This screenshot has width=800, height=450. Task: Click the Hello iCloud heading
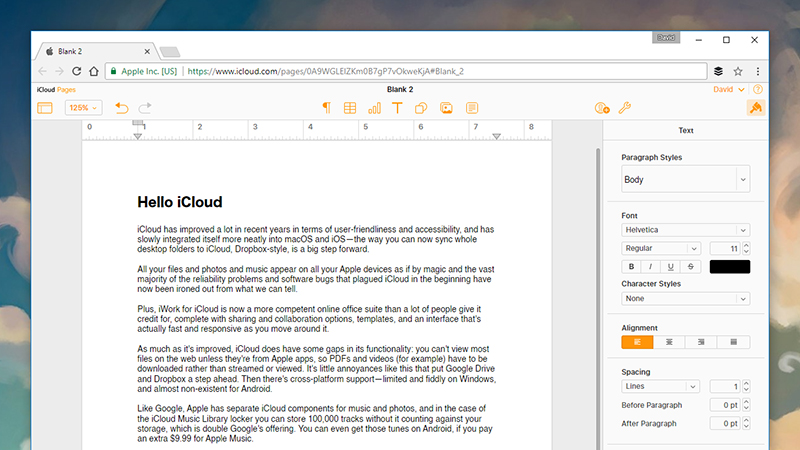[180, 202]
